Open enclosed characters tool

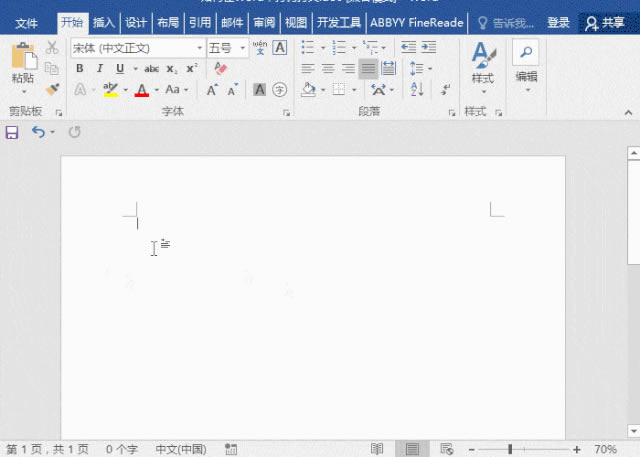tap(280, 89)
